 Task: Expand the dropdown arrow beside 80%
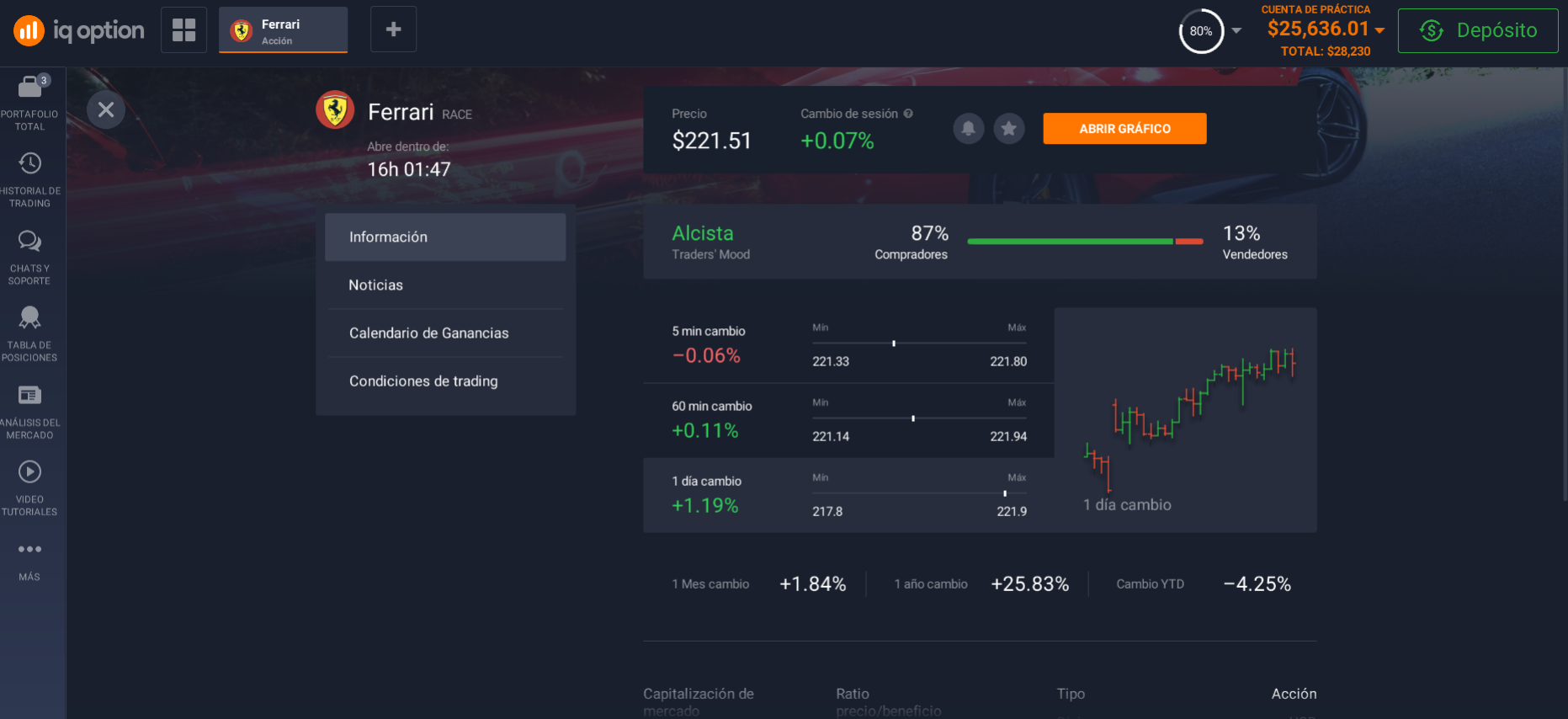pyautogui.click(x=1236, y=31)
